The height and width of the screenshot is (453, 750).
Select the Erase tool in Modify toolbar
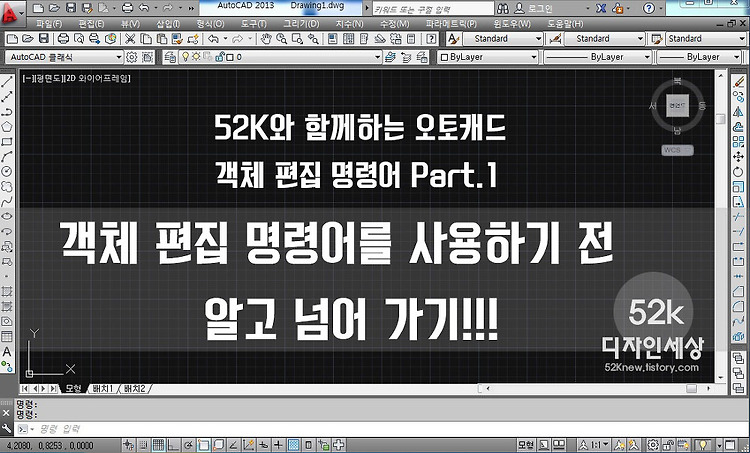[x=739, y=82]
